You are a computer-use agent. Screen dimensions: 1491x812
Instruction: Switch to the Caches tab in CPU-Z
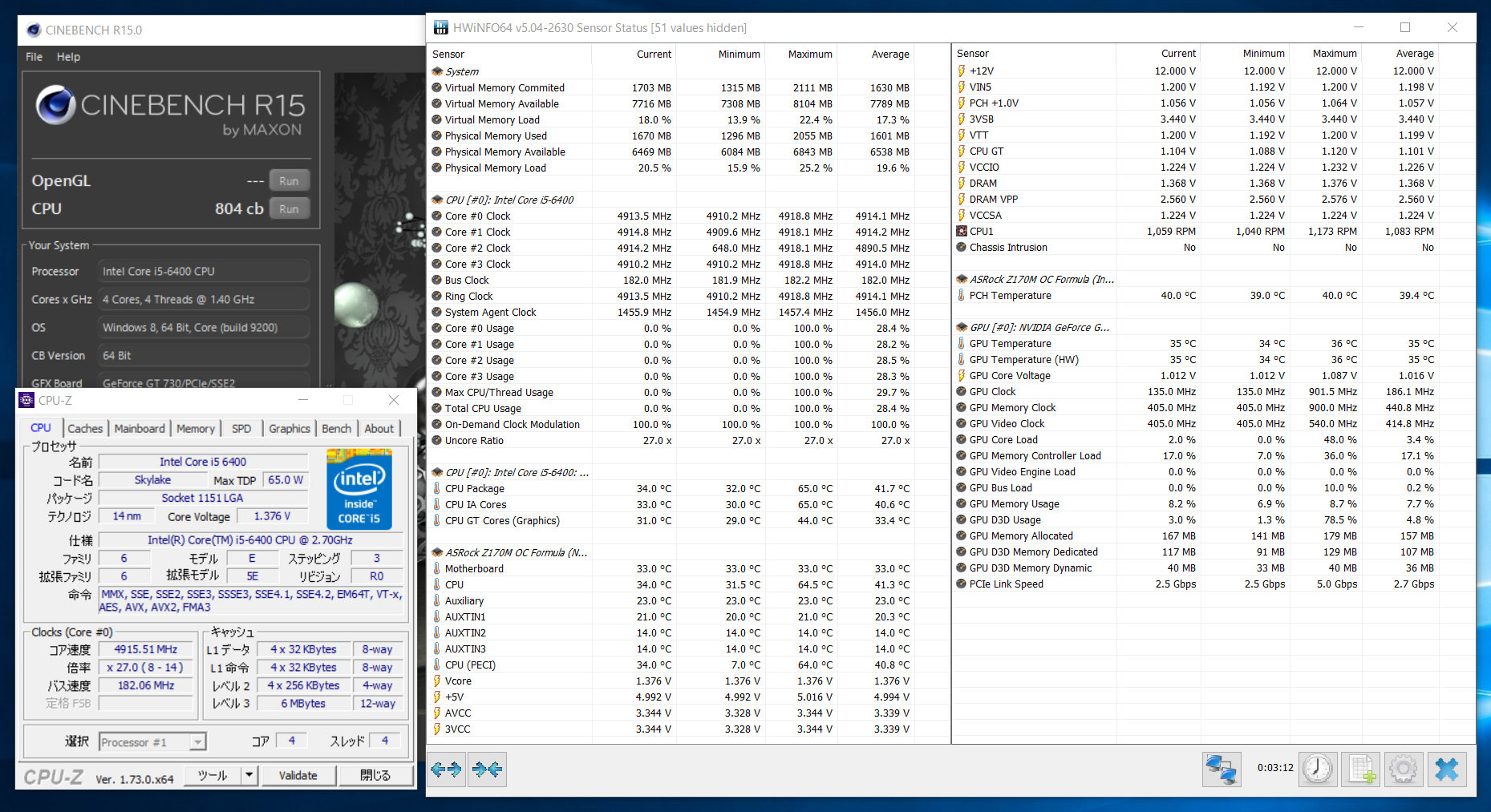tap(85, 429)
